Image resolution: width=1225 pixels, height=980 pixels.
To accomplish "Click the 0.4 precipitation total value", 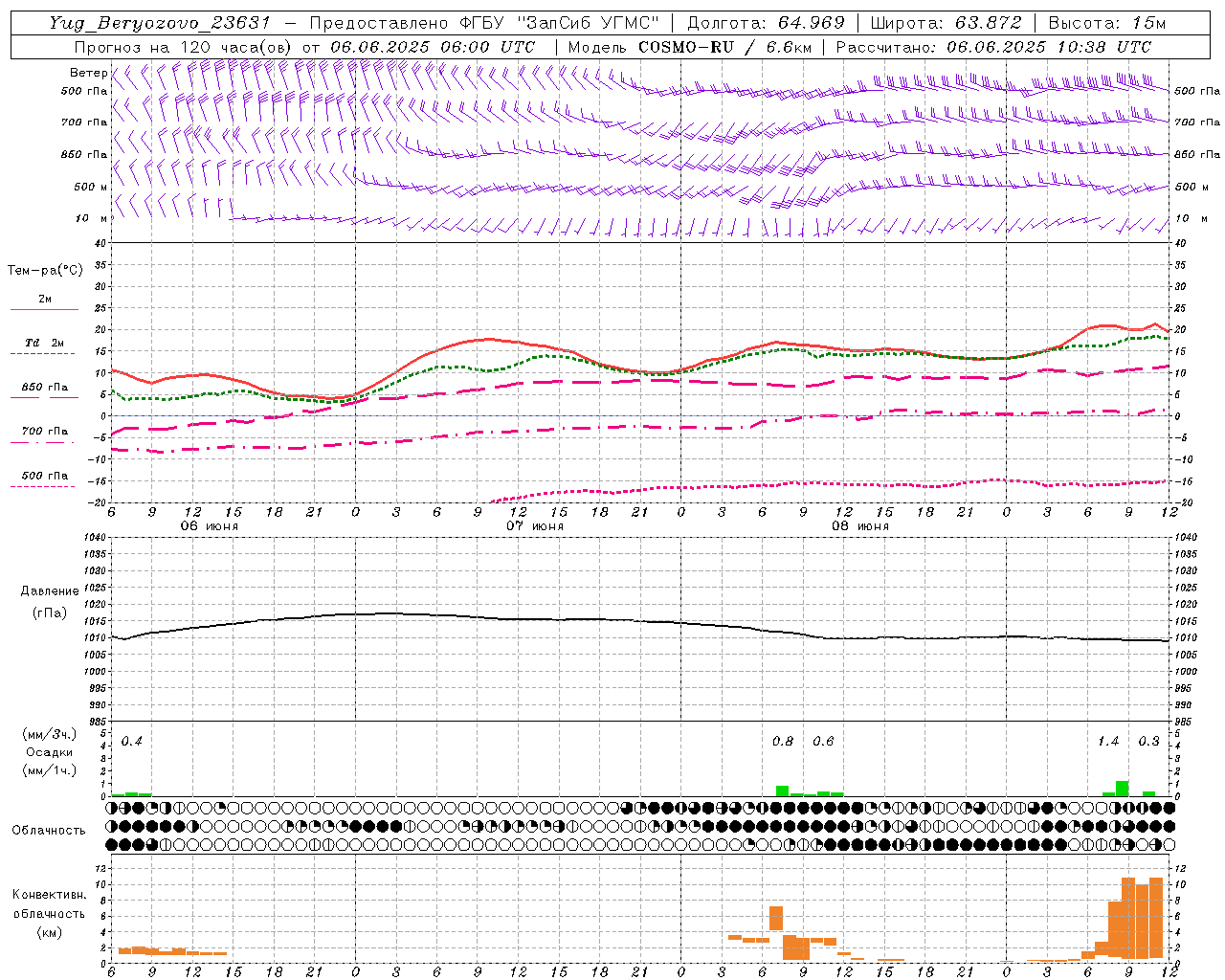I will (x=132, y=742).
